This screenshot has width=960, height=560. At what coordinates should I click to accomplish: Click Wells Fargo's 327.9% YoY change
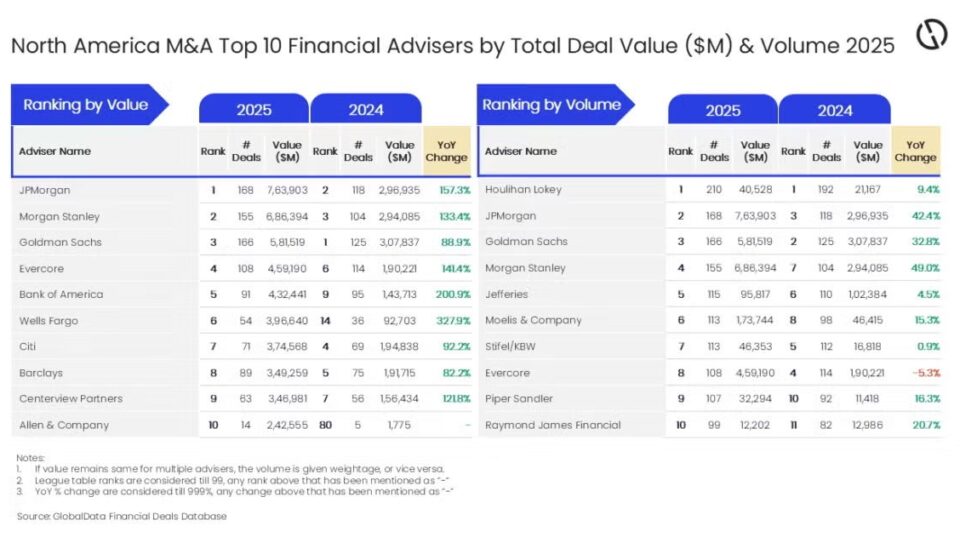click(453, 321)
